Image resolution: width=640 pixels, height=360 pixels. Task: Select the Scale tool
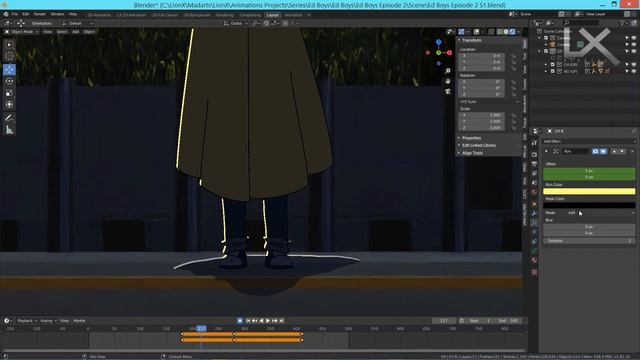[x=9, y=93]
